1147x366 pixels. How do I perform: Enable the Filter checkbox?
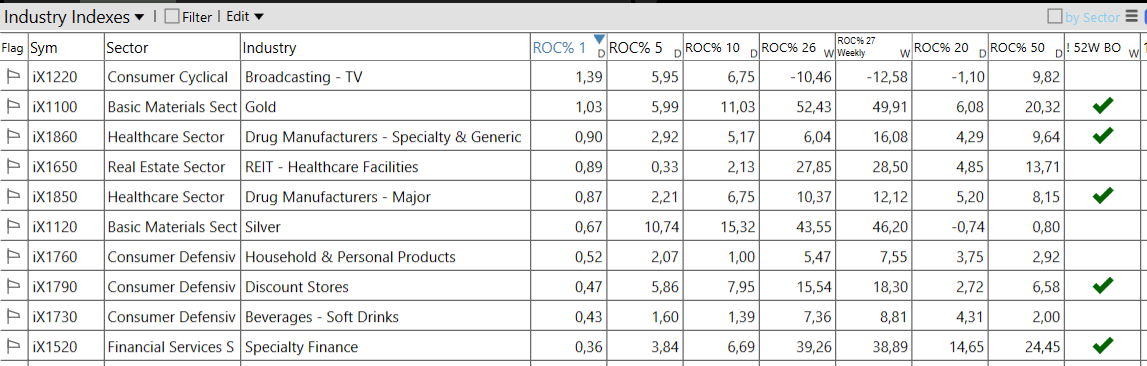coord(172,17)
